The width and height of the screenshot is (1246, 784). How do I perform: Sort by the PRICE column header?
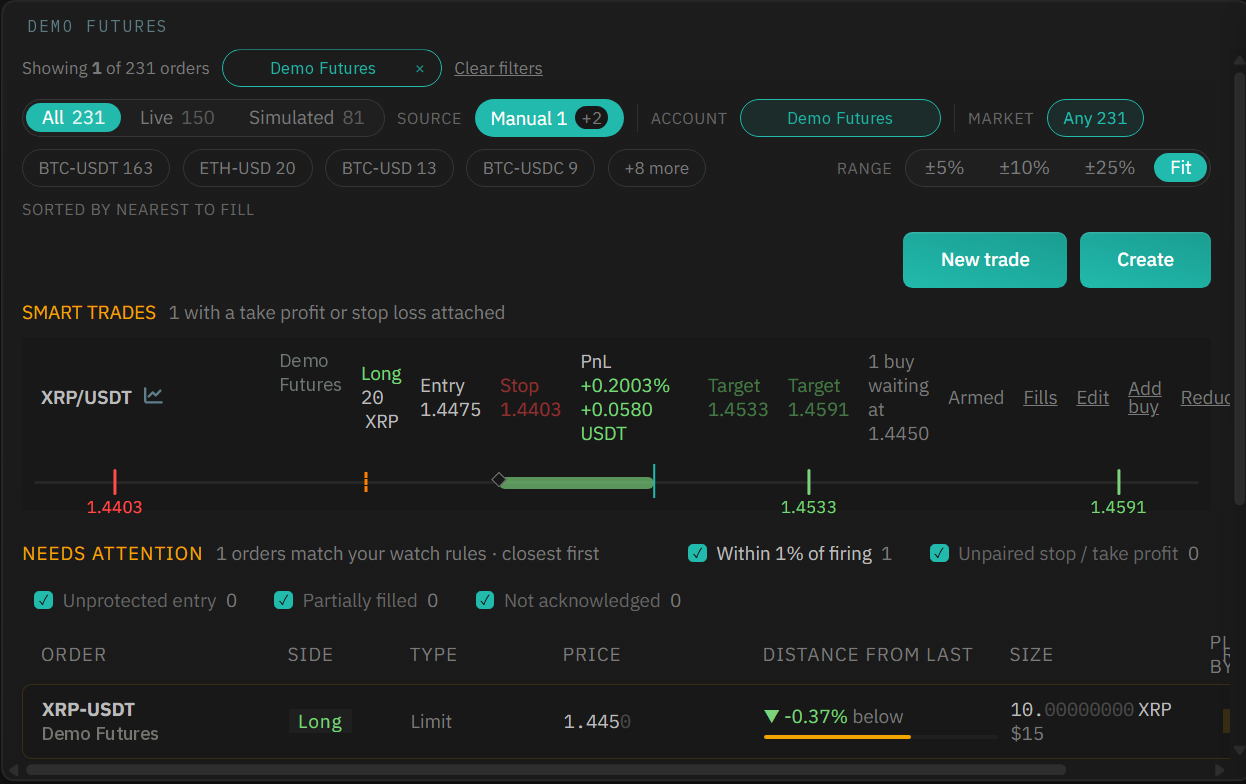coord(592,655)
